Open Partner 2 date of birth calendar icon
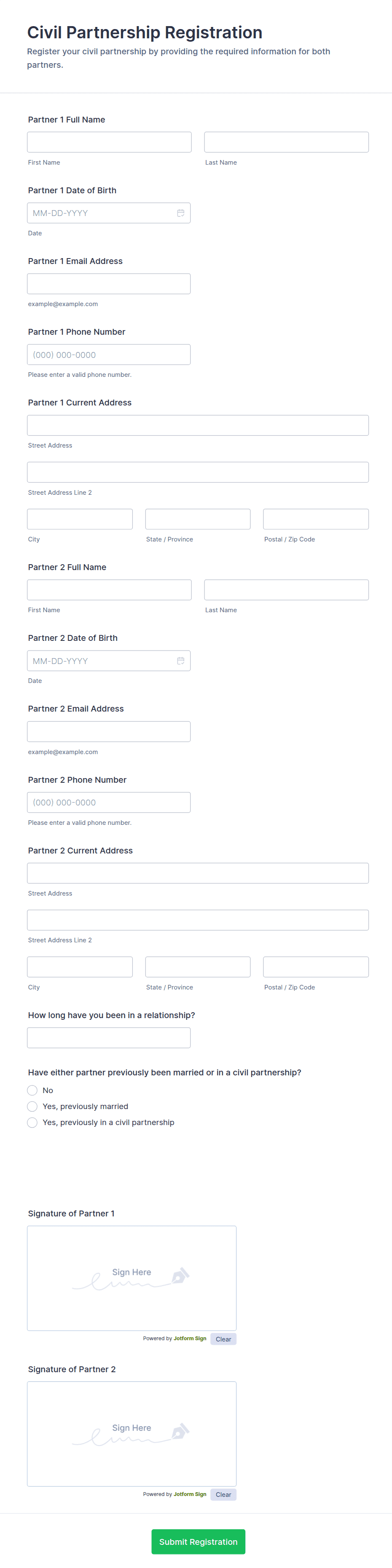Screen dimensions: 392x1568 pos(180,661)
